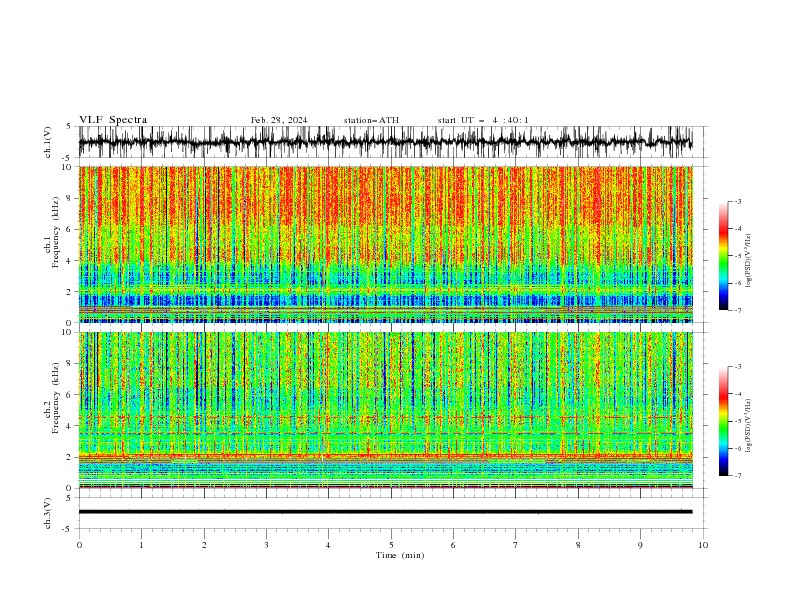Select the date "Feb. 28, 2024"
Viewport: 792px width, 612px height.
279,120
